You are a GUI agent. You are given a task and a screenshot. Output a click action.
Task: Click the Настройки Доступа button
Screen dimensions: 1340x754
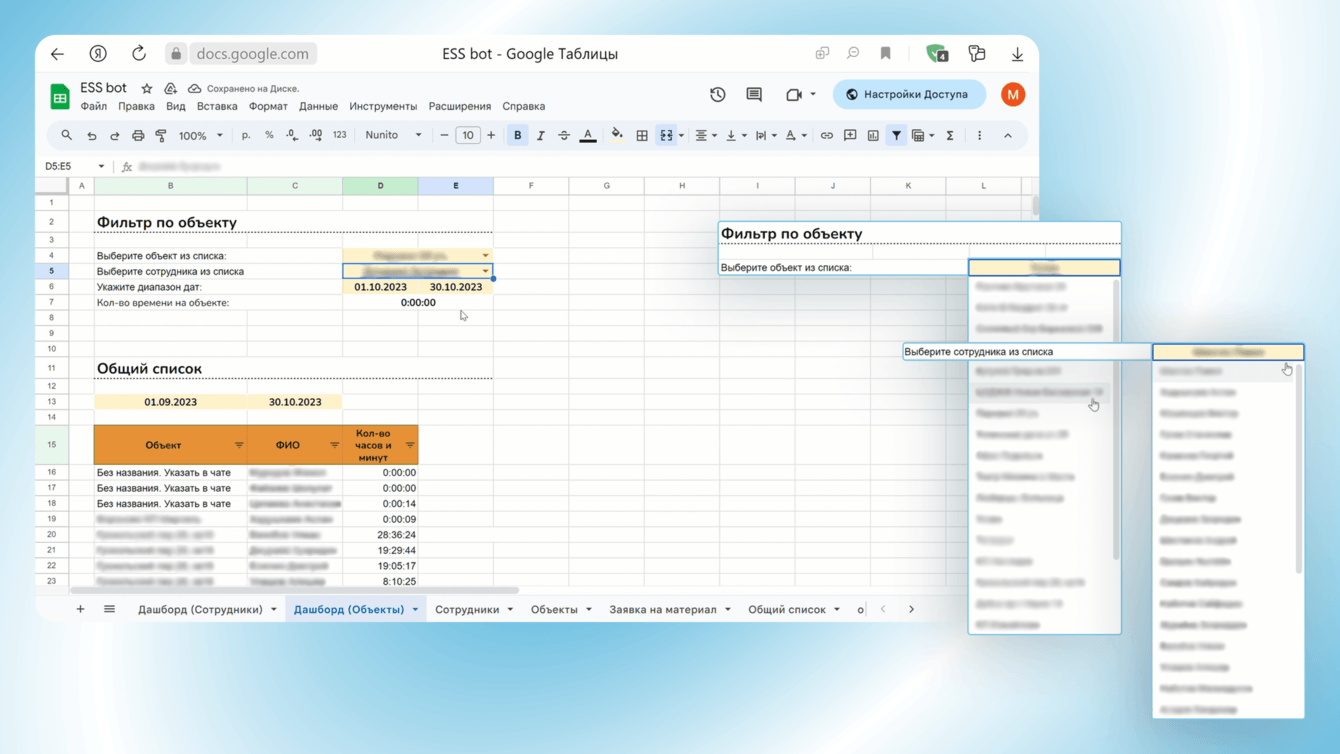pyautogui.click(x=908, y=95)
